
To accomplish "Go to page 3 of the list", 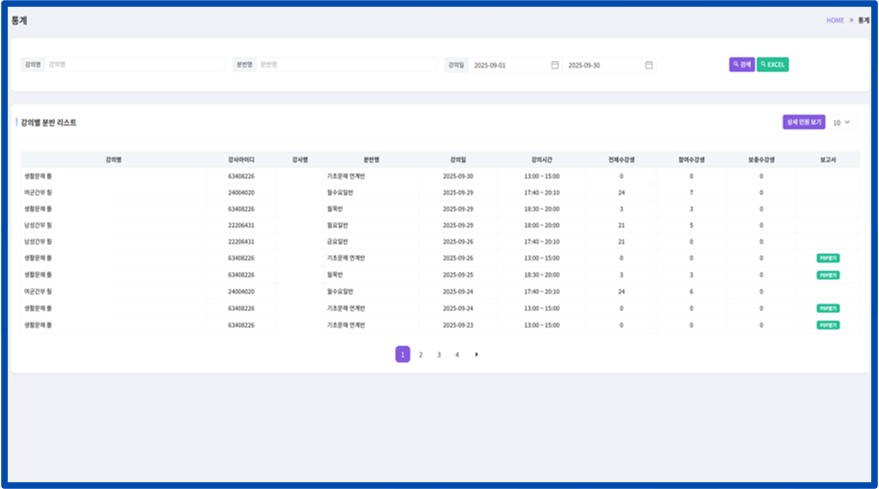I will coord(439,354).
